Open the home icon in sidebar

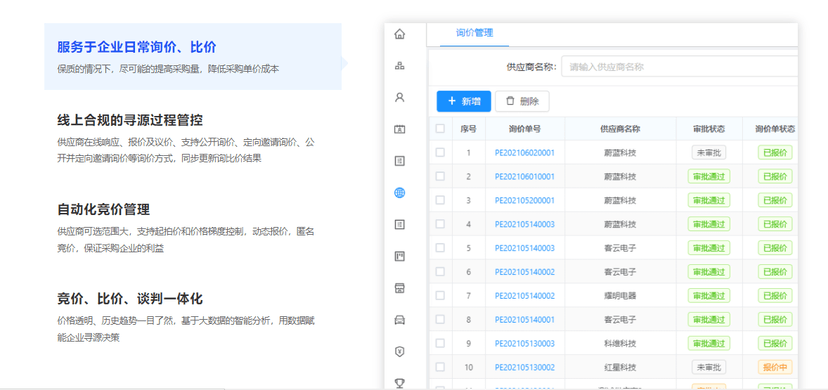point(400,34)
